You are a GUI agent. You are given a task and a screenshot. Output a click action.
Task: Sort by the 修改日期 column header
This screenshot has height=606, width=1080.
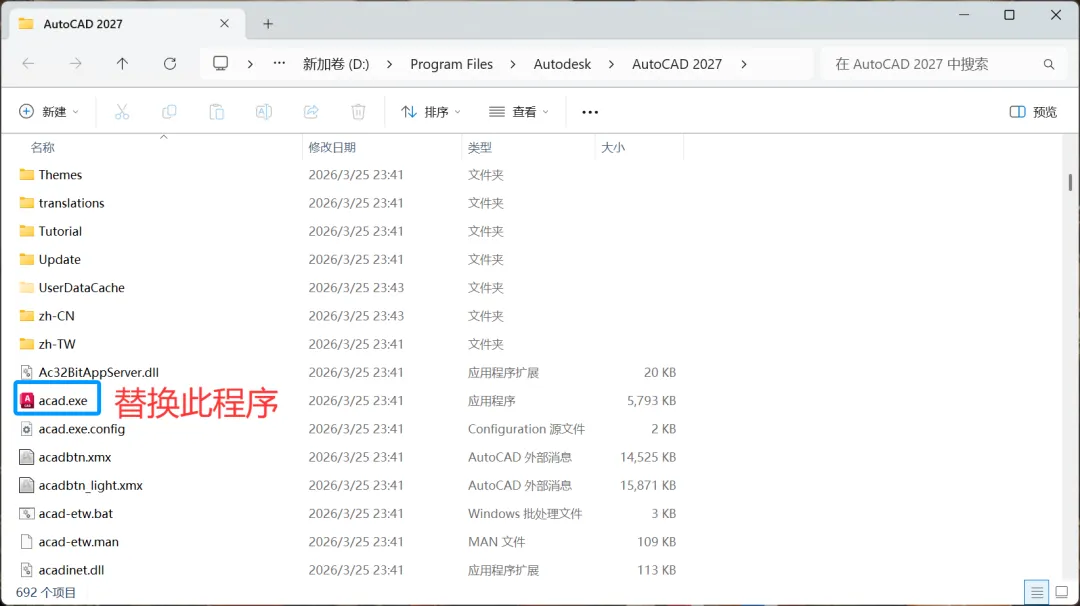pyautogui.click(x=332, y=147)
